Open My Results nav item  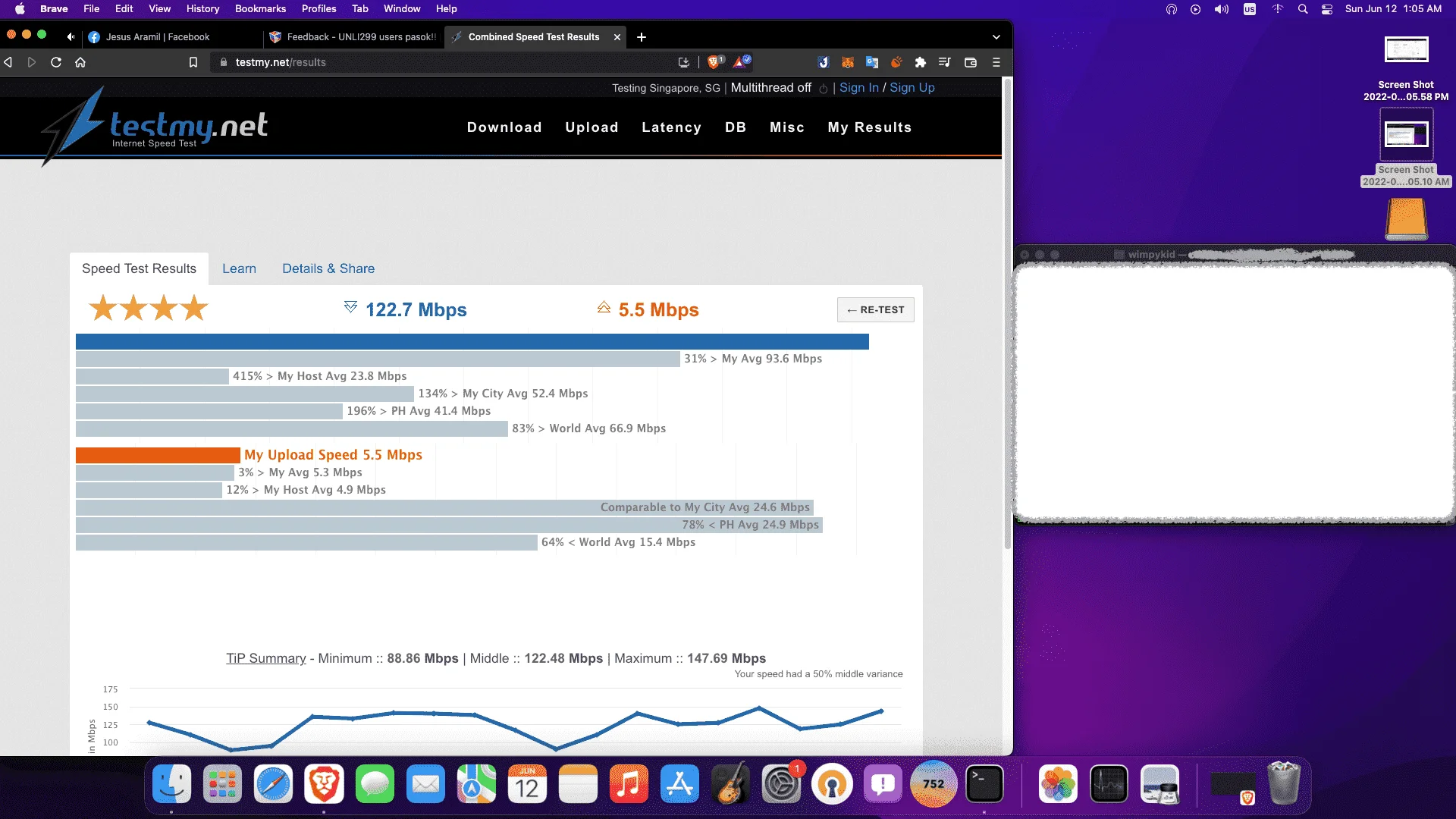(x=870, y=127)
